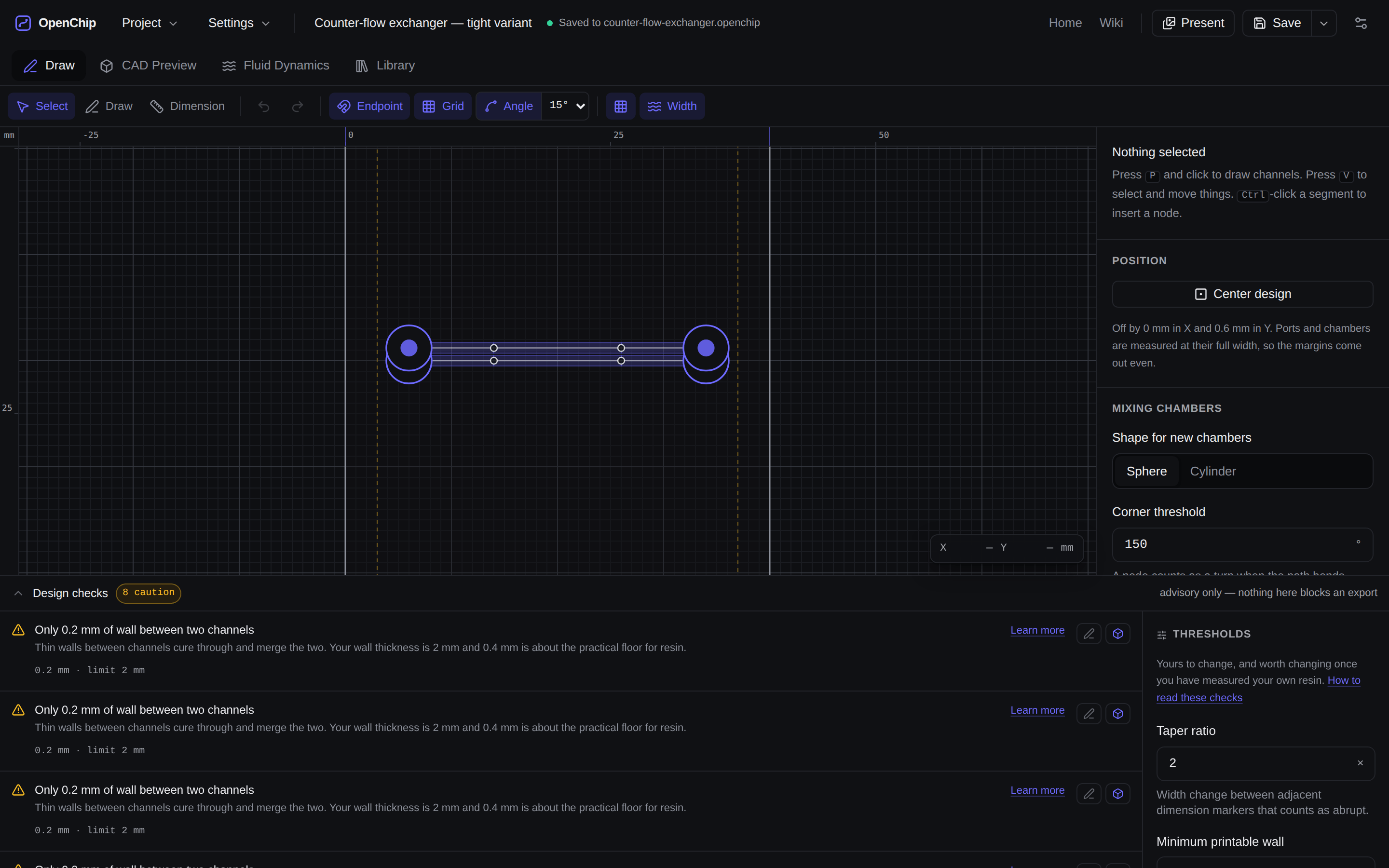Screen dimensions: 1389x868
Task: Click the design title 'Counter-flow exchanger — tight variant'
Action: pyautogui.click(x=423, y=23)
